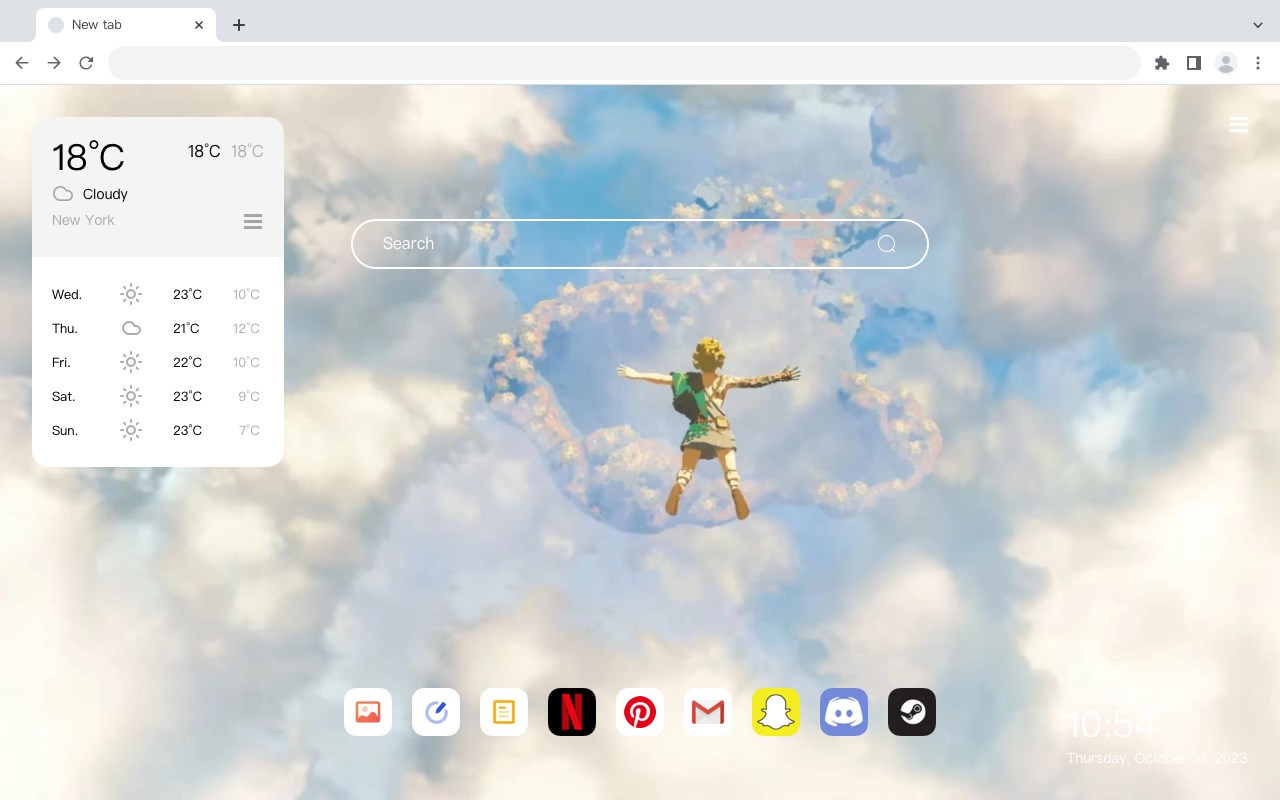The width and height of the screenshot is (1280, 800).
Task: Open the page hamburger menu at top right
Action: pyautogui.click(x=1239, y=125)
